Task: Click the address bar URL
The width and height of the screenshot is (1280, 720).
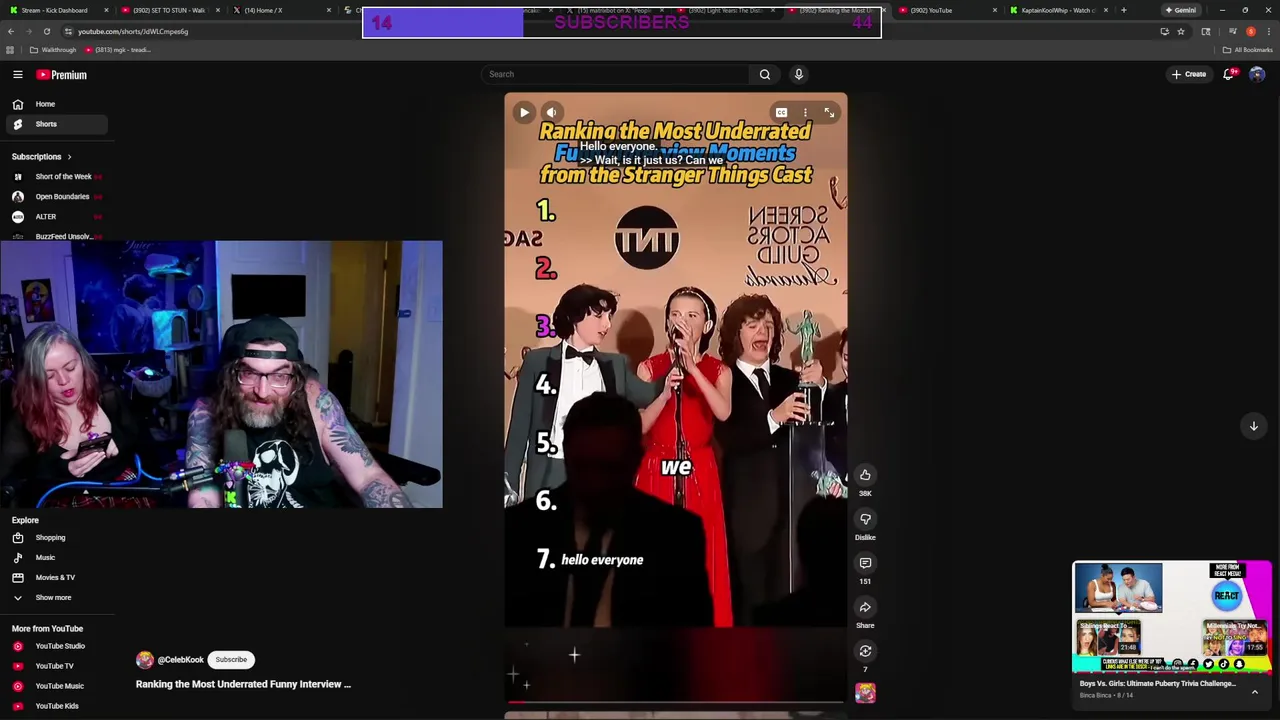Action: (133, 31)
